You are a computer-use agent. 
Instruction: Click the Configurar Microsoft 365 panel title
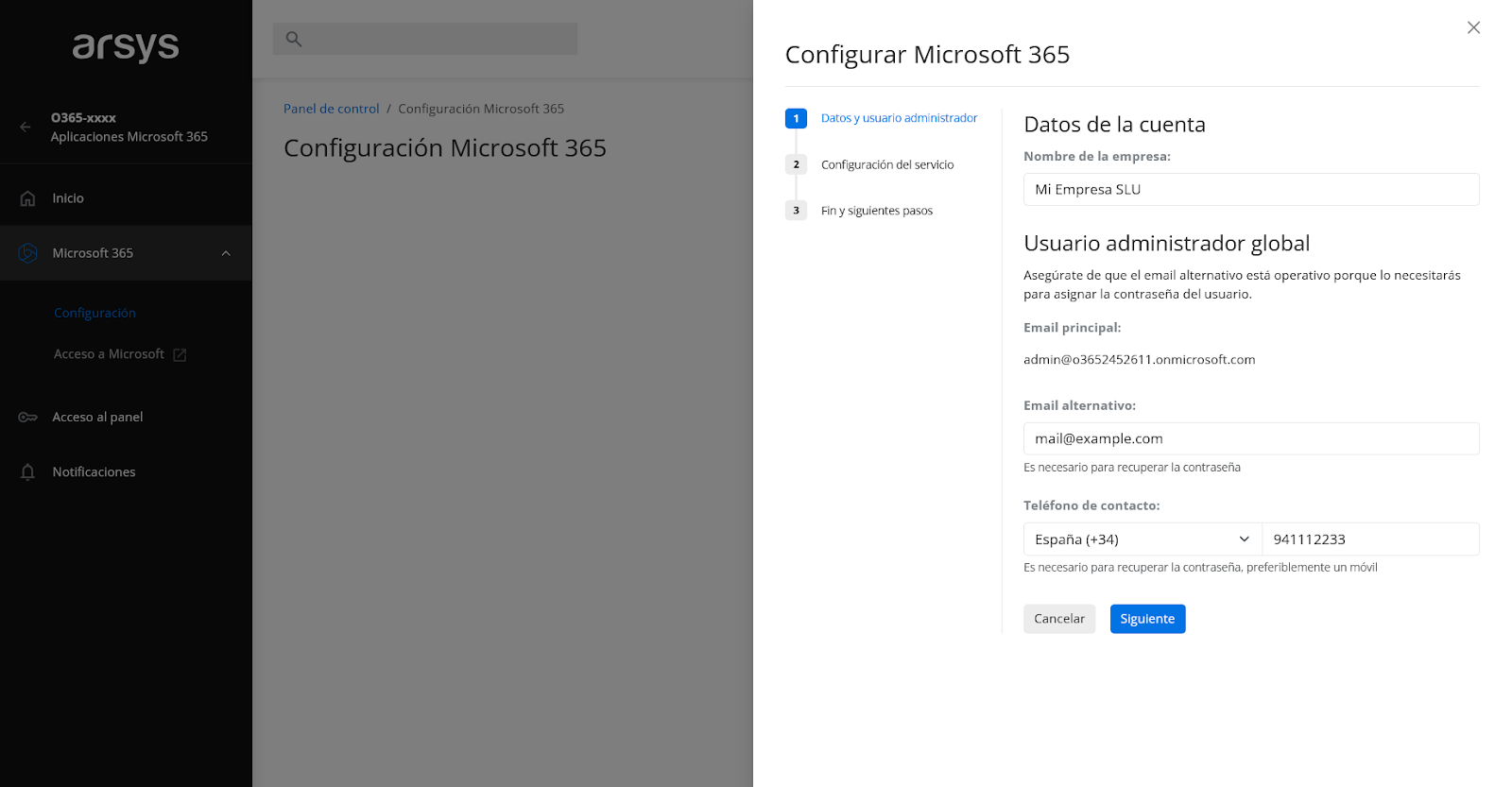tap(927, 55)
